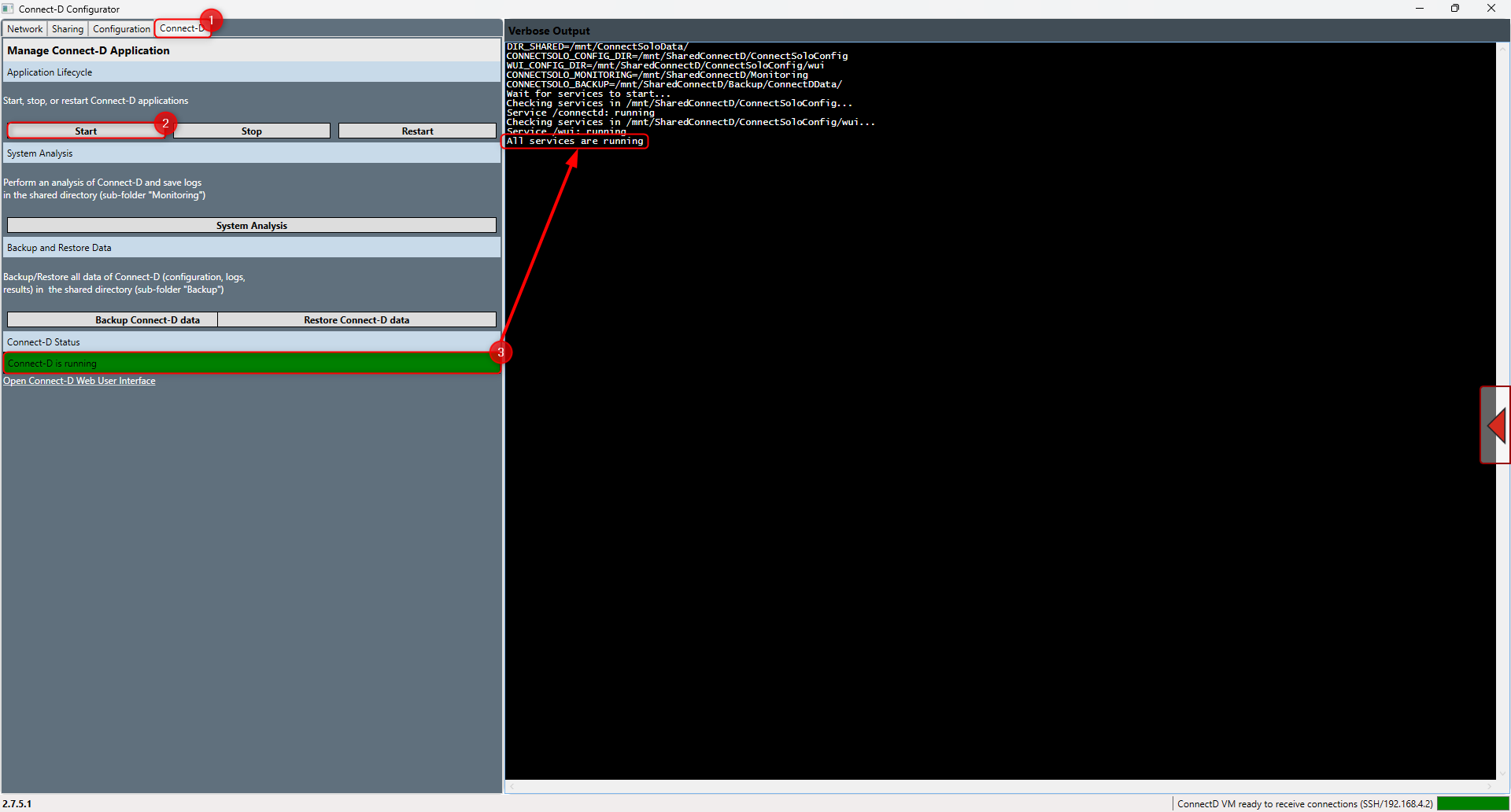
Task: Stop the Connect-D application
Action: [x=252, y=131]
